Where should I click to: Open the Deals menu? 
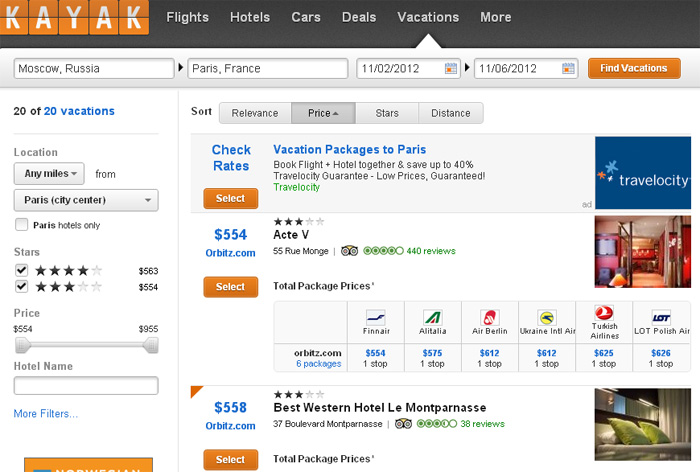tap(359, 17)
